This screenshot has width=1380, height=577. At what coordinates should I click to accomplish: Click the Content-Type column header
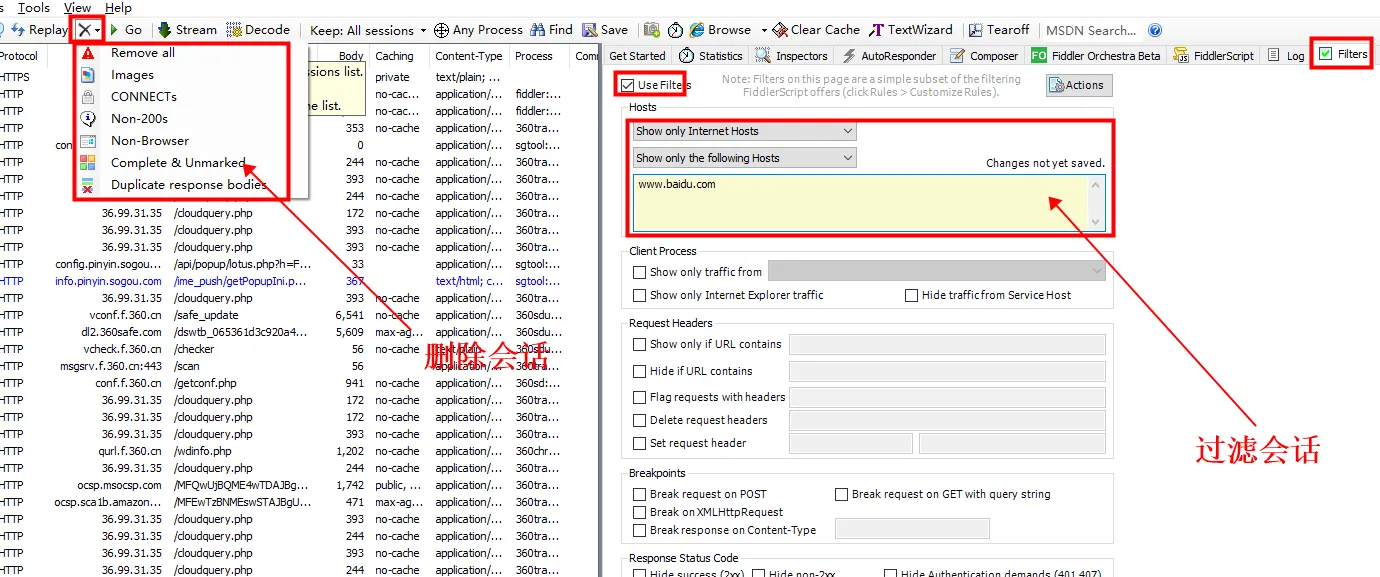pos(469,56)
